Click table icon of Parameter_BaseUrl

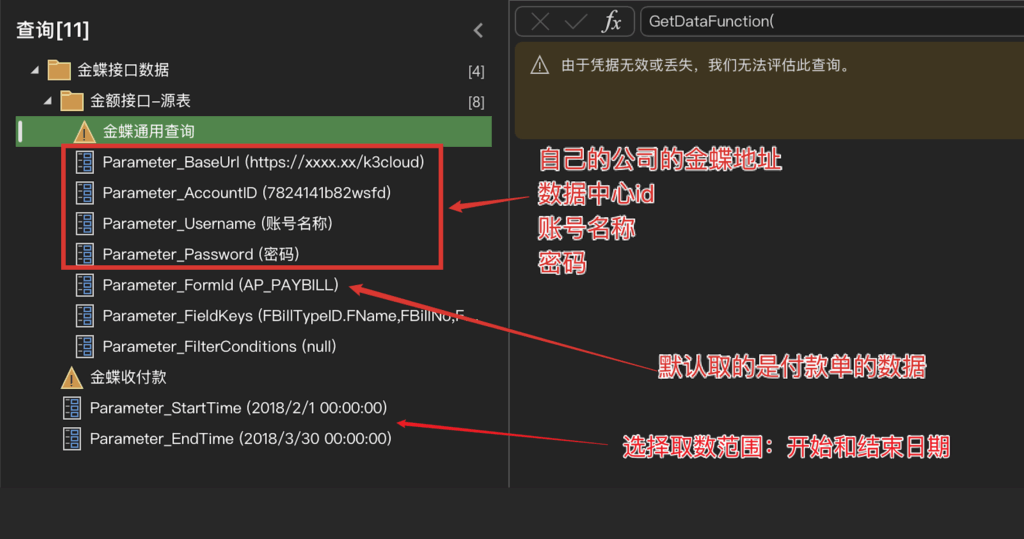click(x=85, y=162)
